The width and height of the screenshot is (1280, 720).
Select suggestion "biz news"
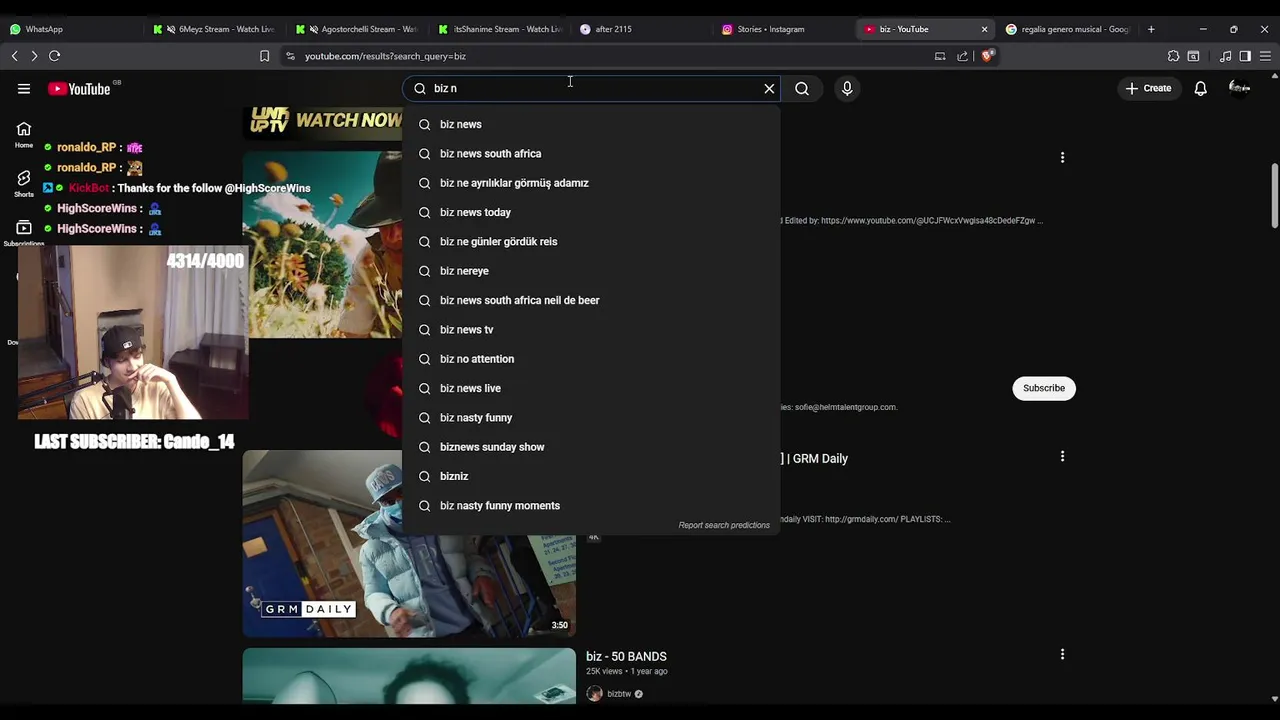point(591,124)
